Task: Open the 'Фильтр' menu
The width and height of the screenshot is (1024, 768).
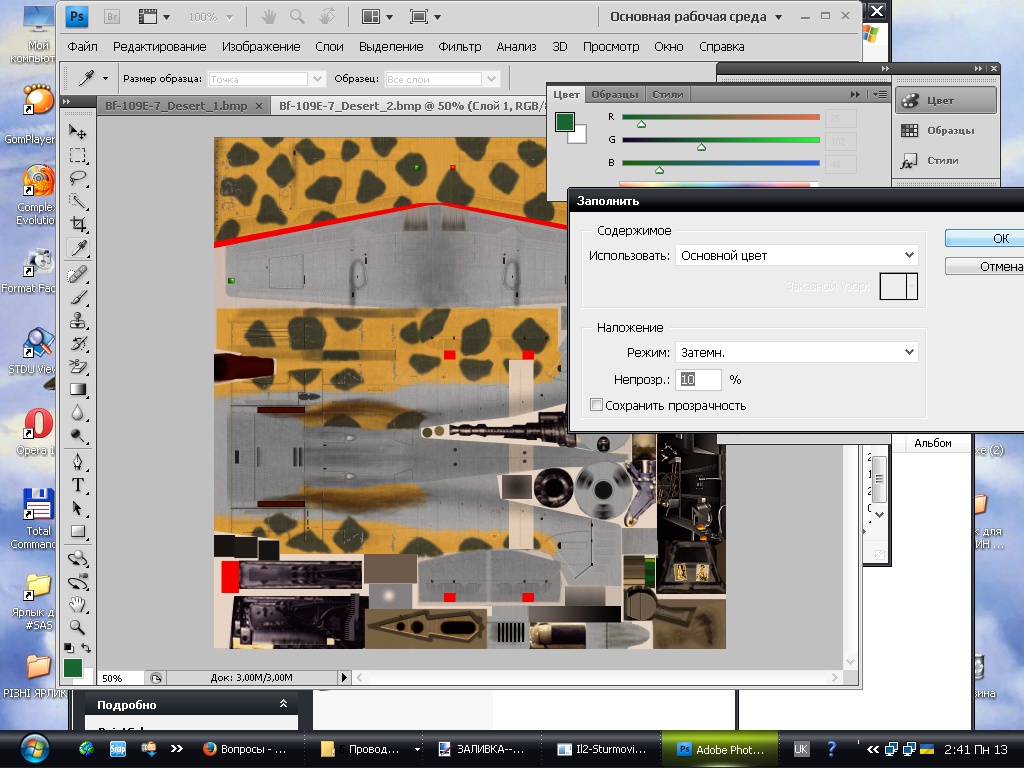Action: click(x=460, y=46)
